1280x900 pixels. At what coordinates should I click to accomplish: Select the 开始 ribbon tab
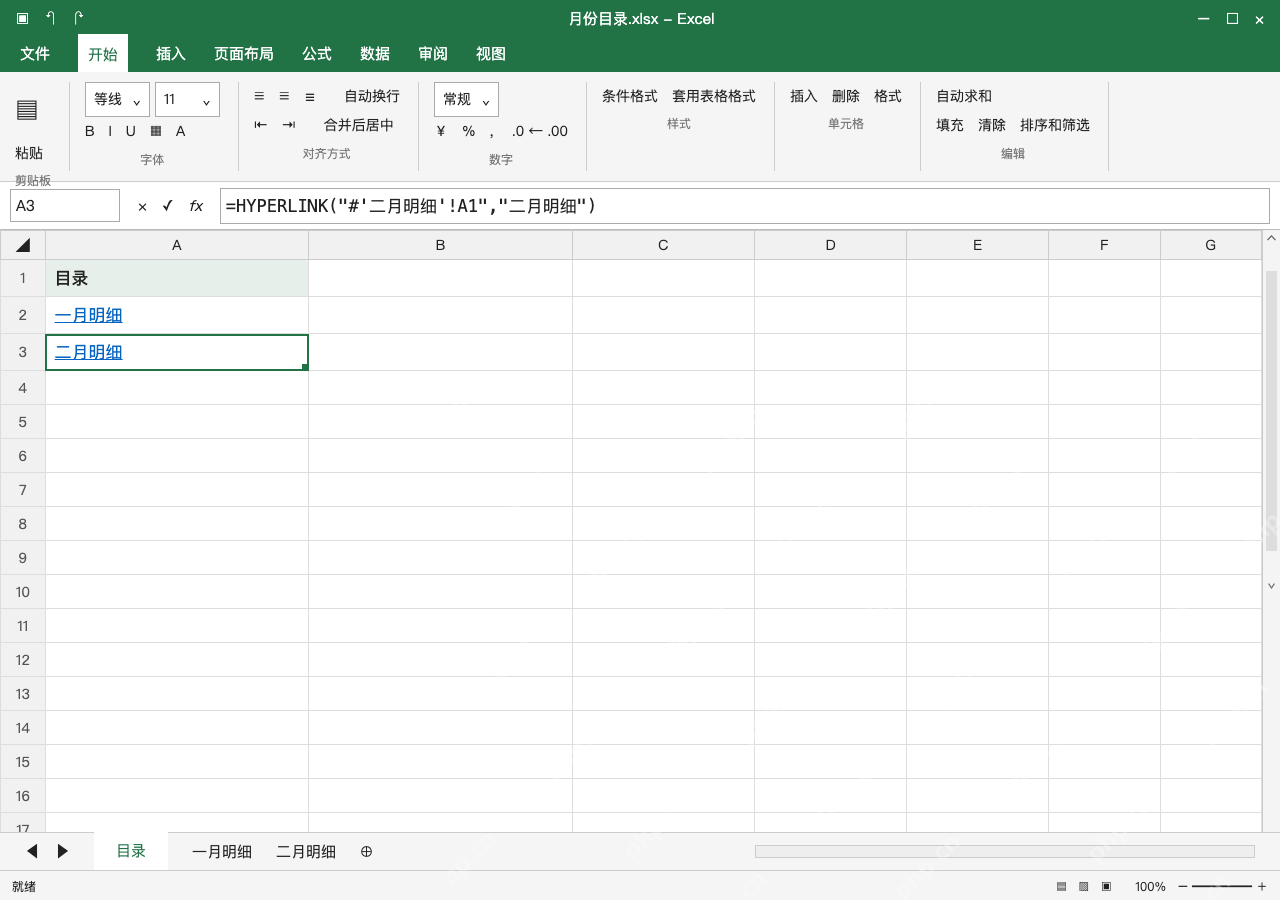tap(103, 54)
